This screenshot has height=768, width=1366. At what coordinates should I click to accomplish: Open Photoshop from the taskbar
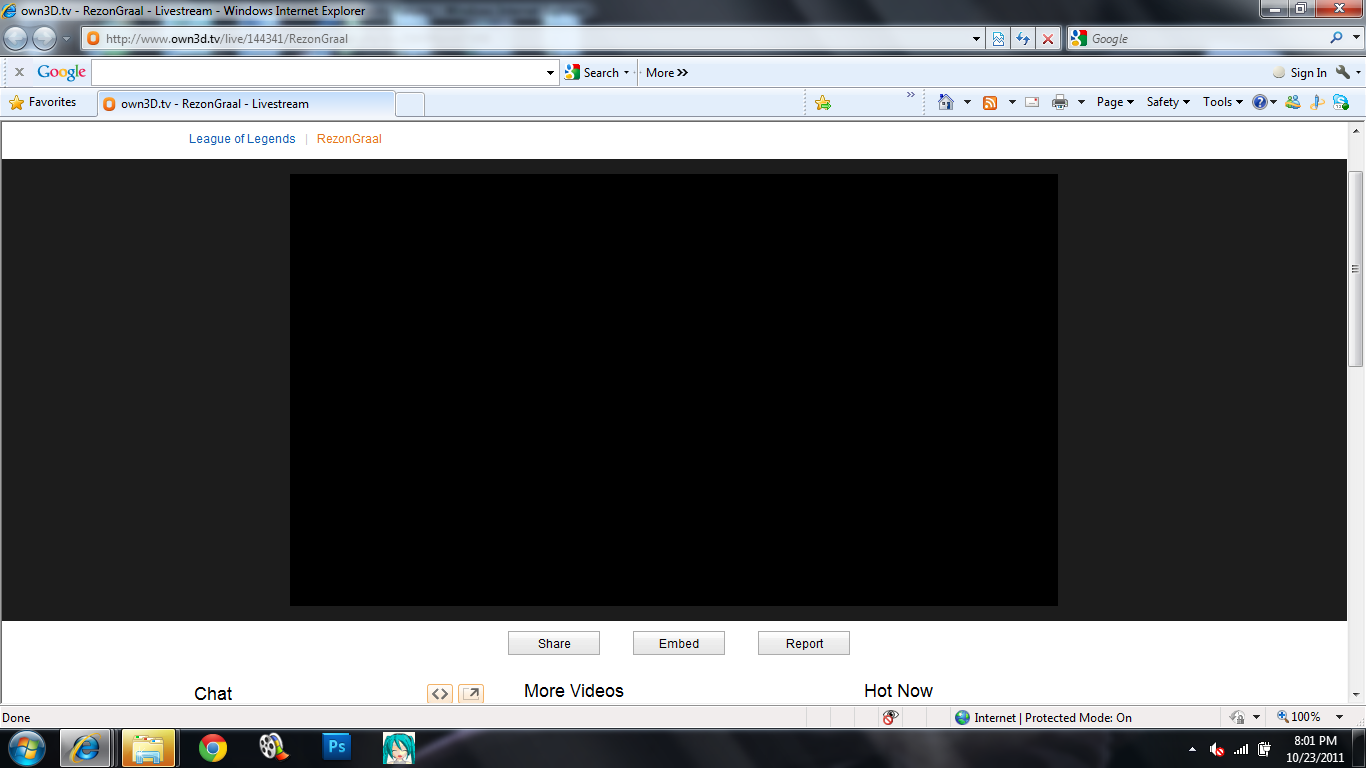point(337,747)
